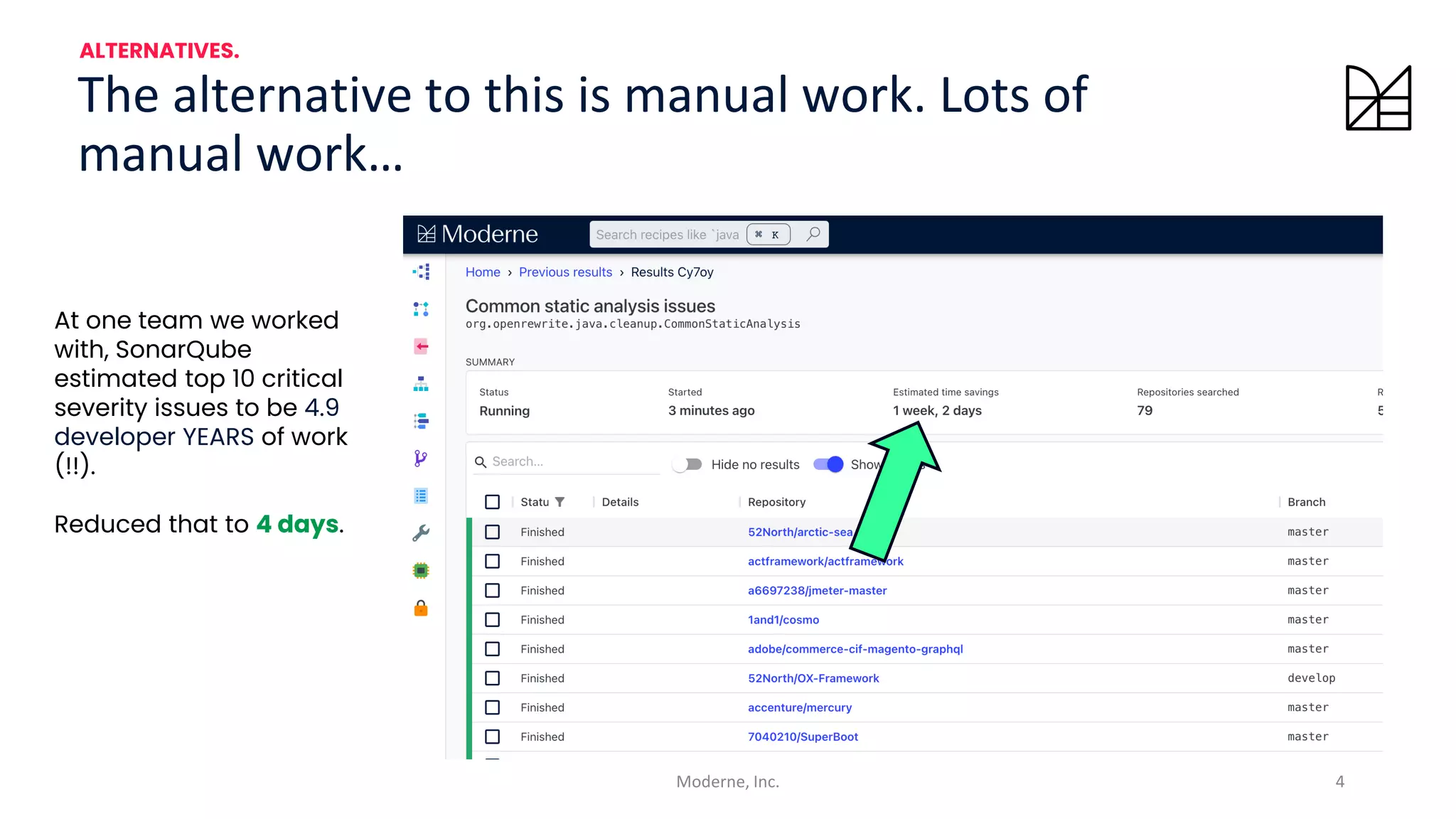Viewport: 1456px width, 819px height.
Task: Check the 52North/arctic-sea row checkbox
Action: coord(492,532)
